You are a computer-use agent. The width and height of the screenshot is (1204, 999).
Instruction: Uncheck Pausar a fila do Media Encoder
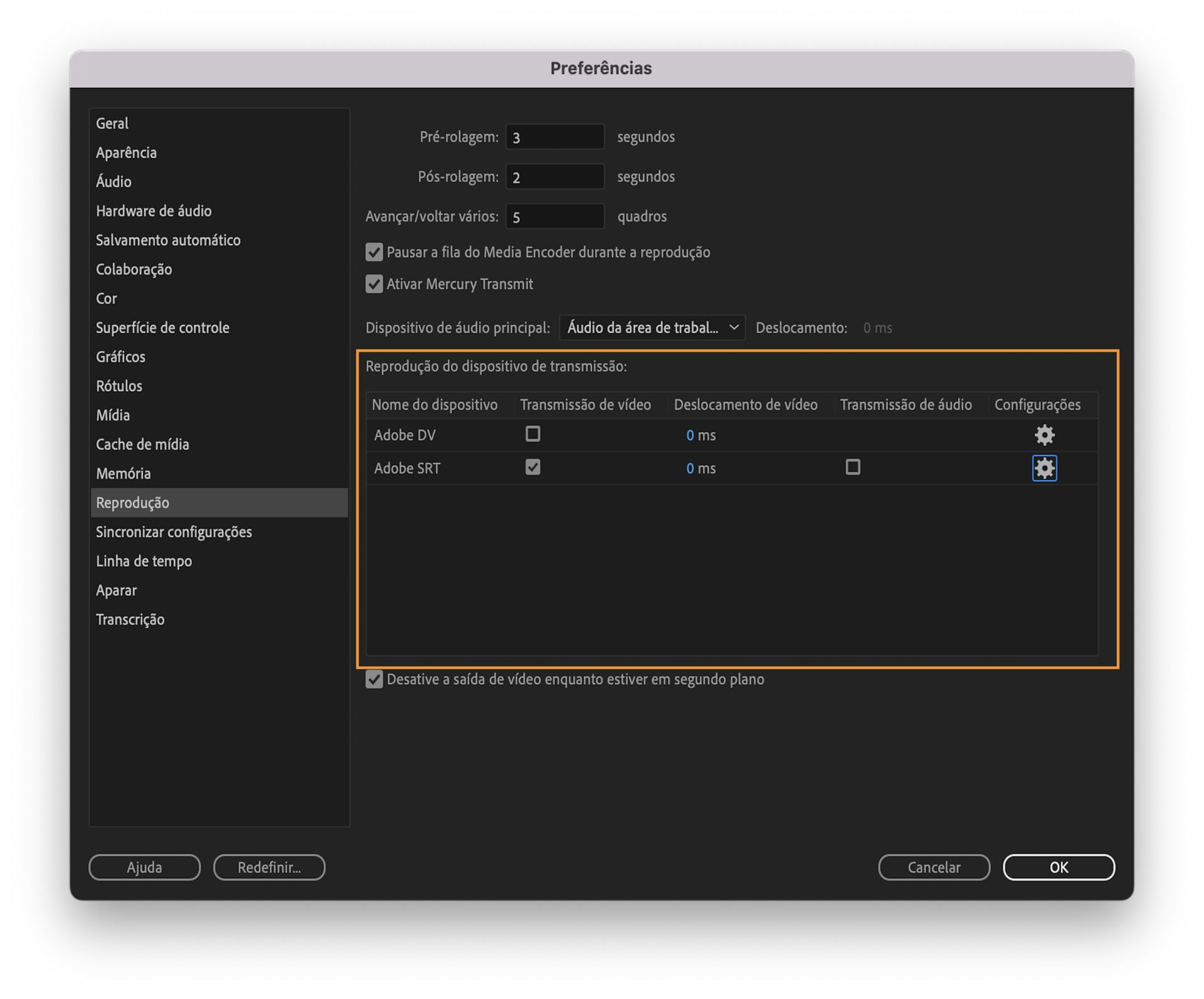(x=374, y=252)
